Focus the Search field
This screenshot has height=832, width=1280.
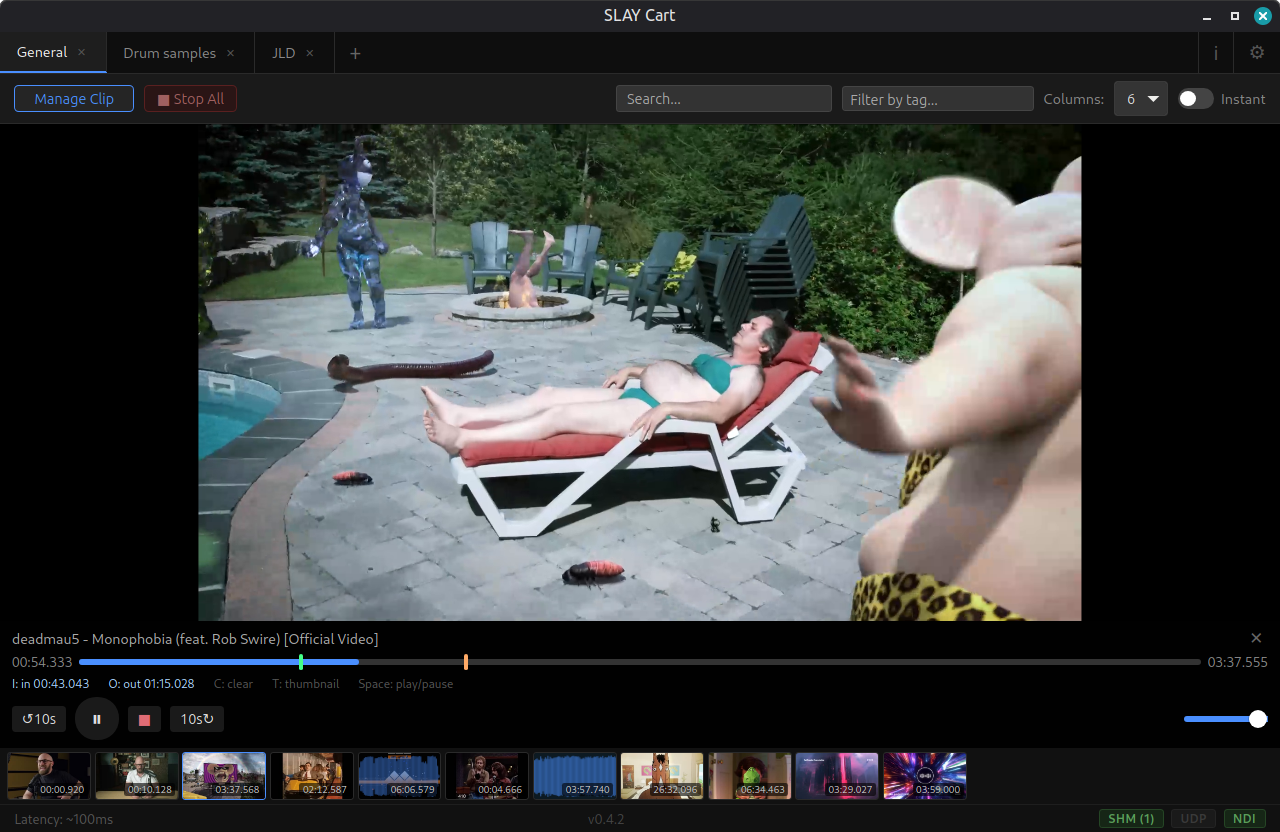point(724,98)
